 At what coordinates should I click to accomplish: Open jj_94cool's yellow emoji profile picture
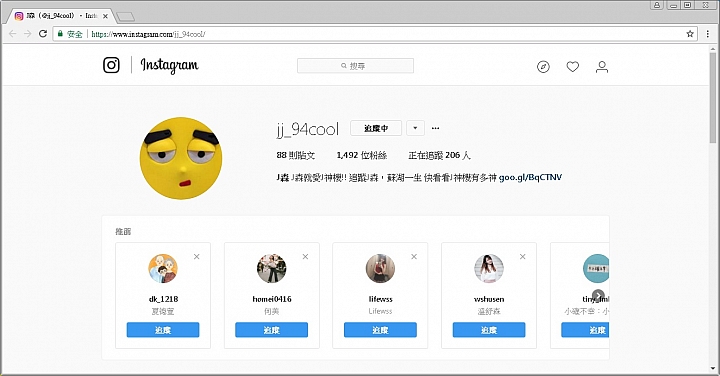tap(181, 158)
